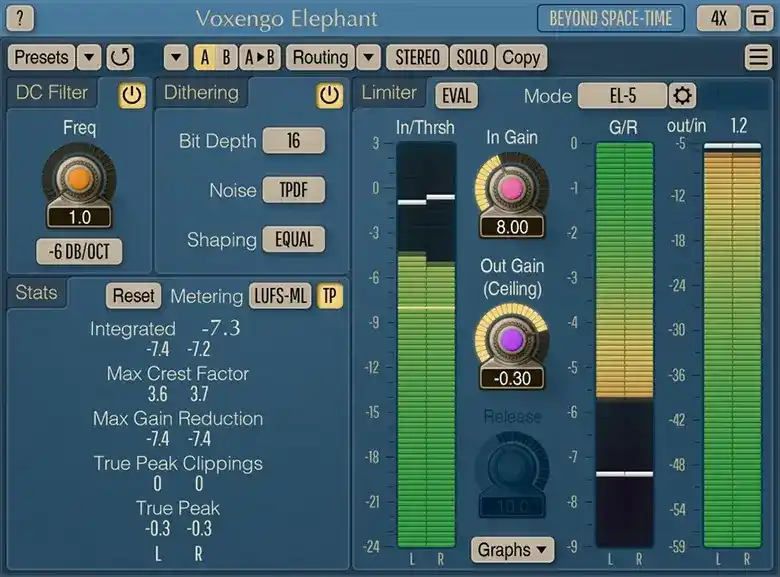
Task: Open limiter mode gear settings
Action: point(682,95)
